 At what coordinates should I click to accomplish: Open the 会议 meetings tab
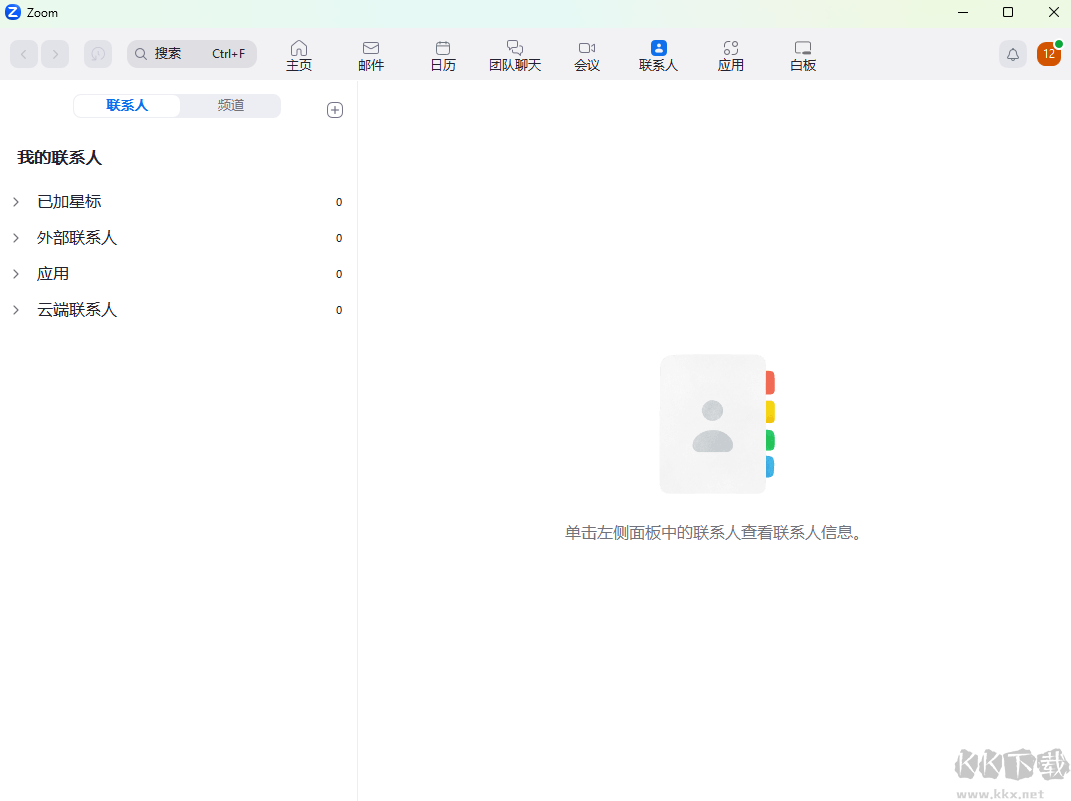pyautogui.click(x=587, y=55)
